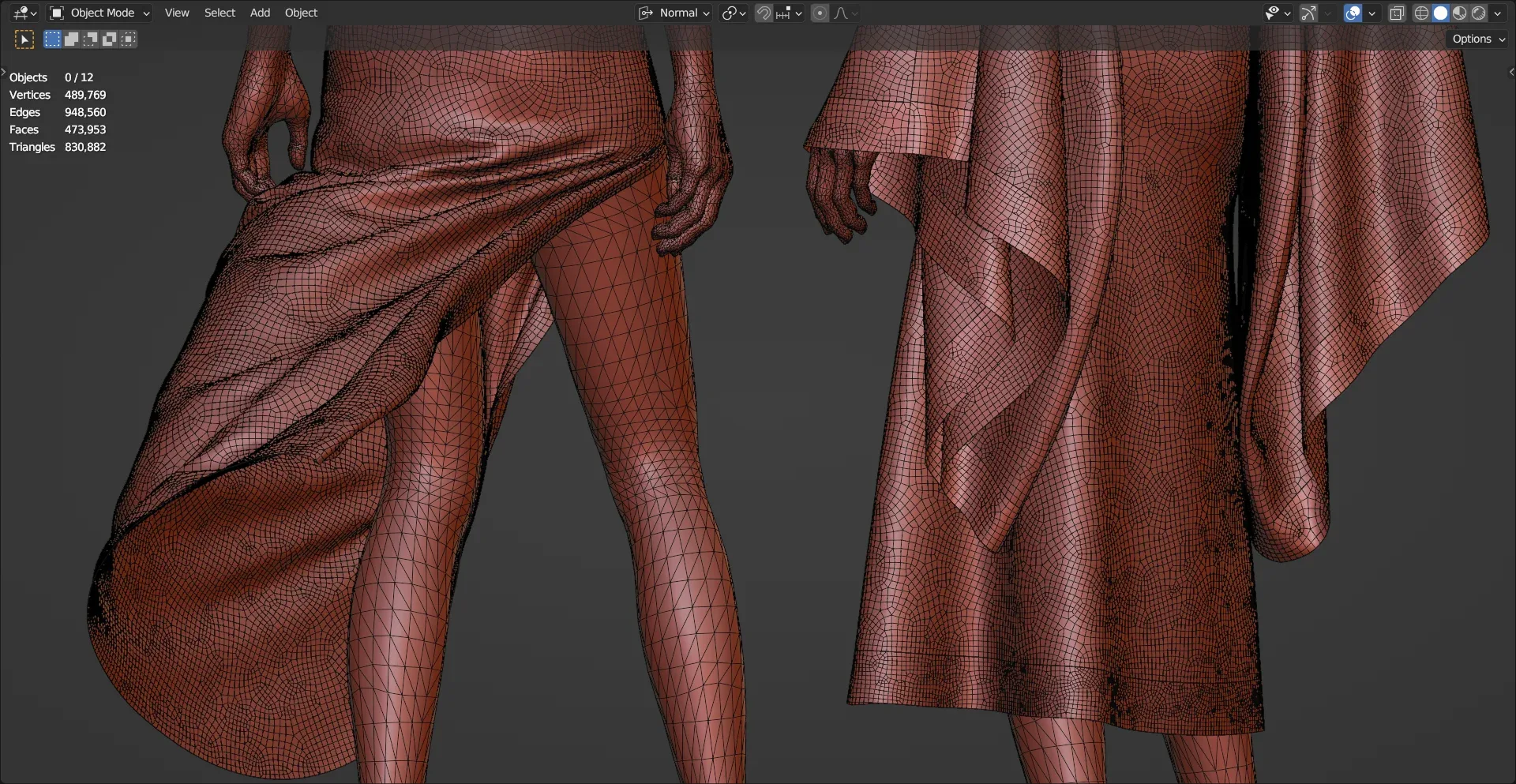Switch to wireframe shading

(1421, 13)
